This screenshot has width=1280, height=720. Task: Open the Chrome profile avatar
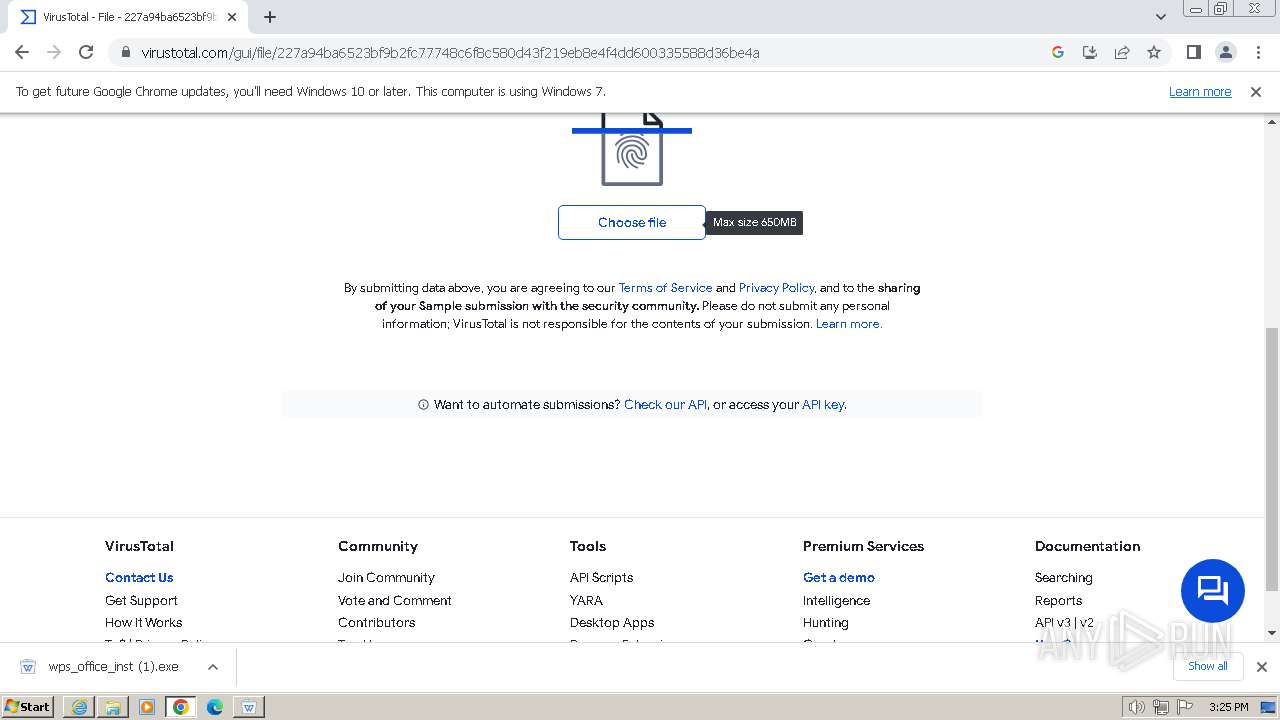[x=1225, y=52]
